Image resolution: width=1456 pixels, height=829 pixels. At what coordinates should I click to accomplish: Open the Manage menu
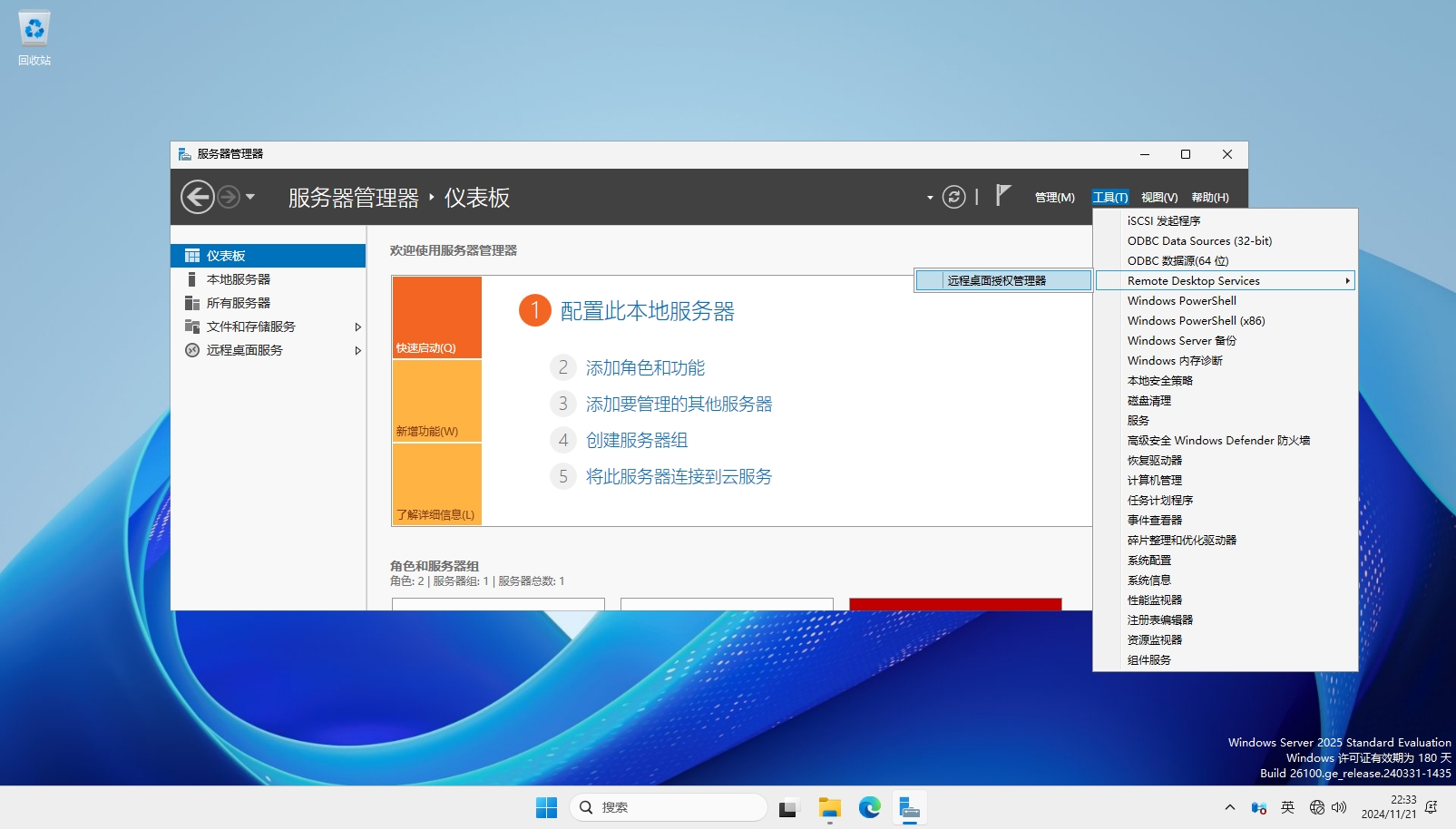click(1054, 198)
